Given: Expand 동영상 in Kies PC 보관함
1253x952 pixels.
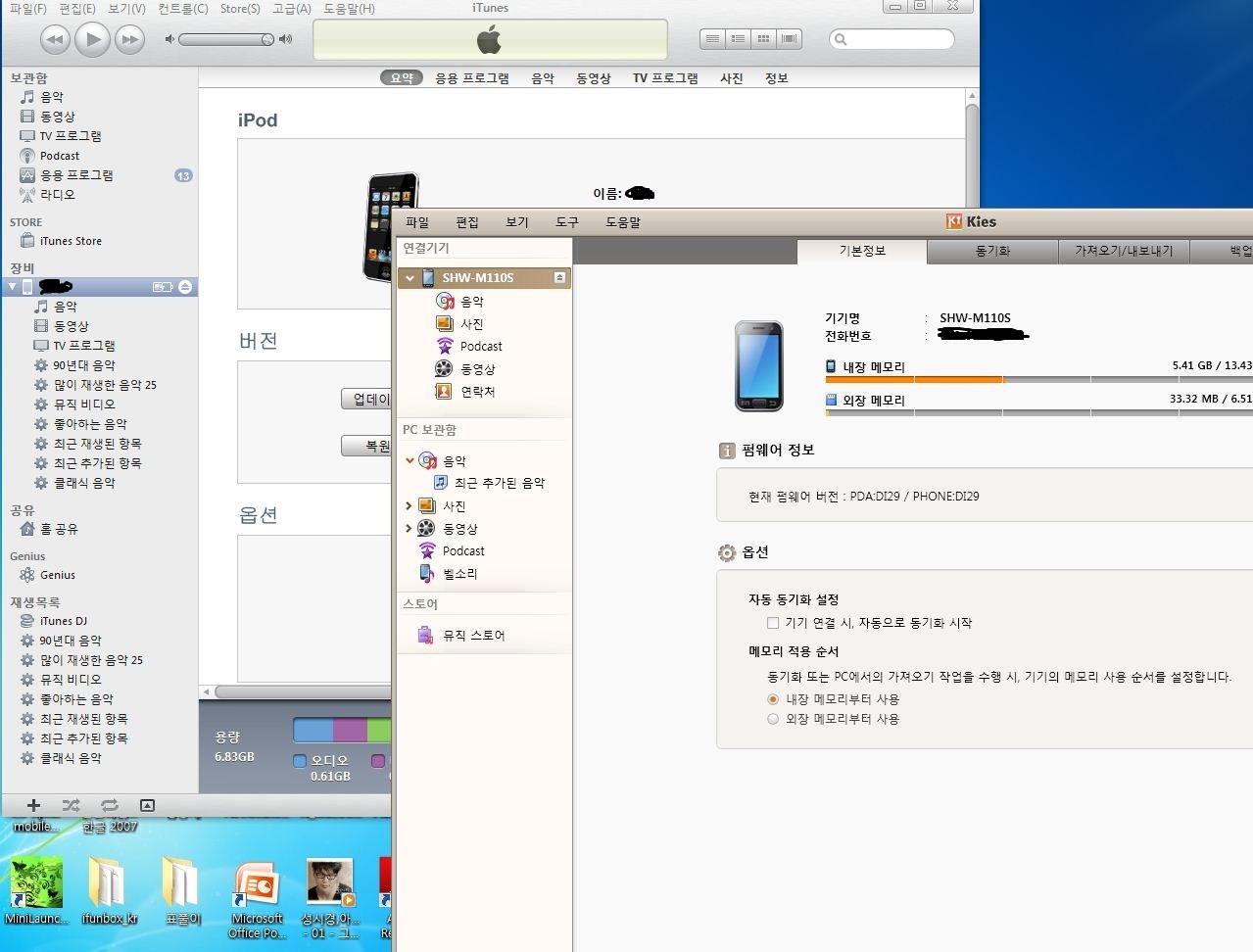Looking at the screenshot, I should (x=409, y=529).
